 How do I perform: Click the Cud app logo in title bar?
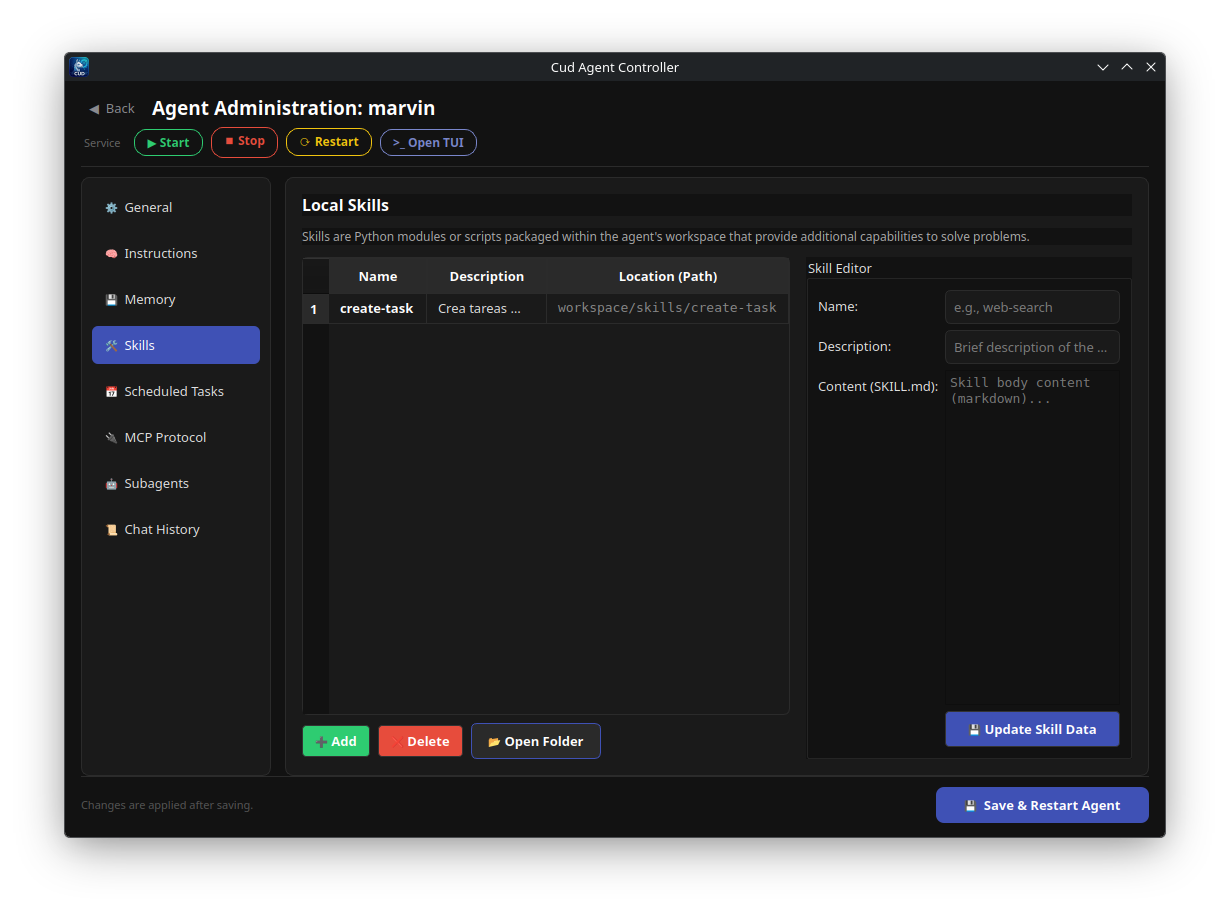coord(80,67)
